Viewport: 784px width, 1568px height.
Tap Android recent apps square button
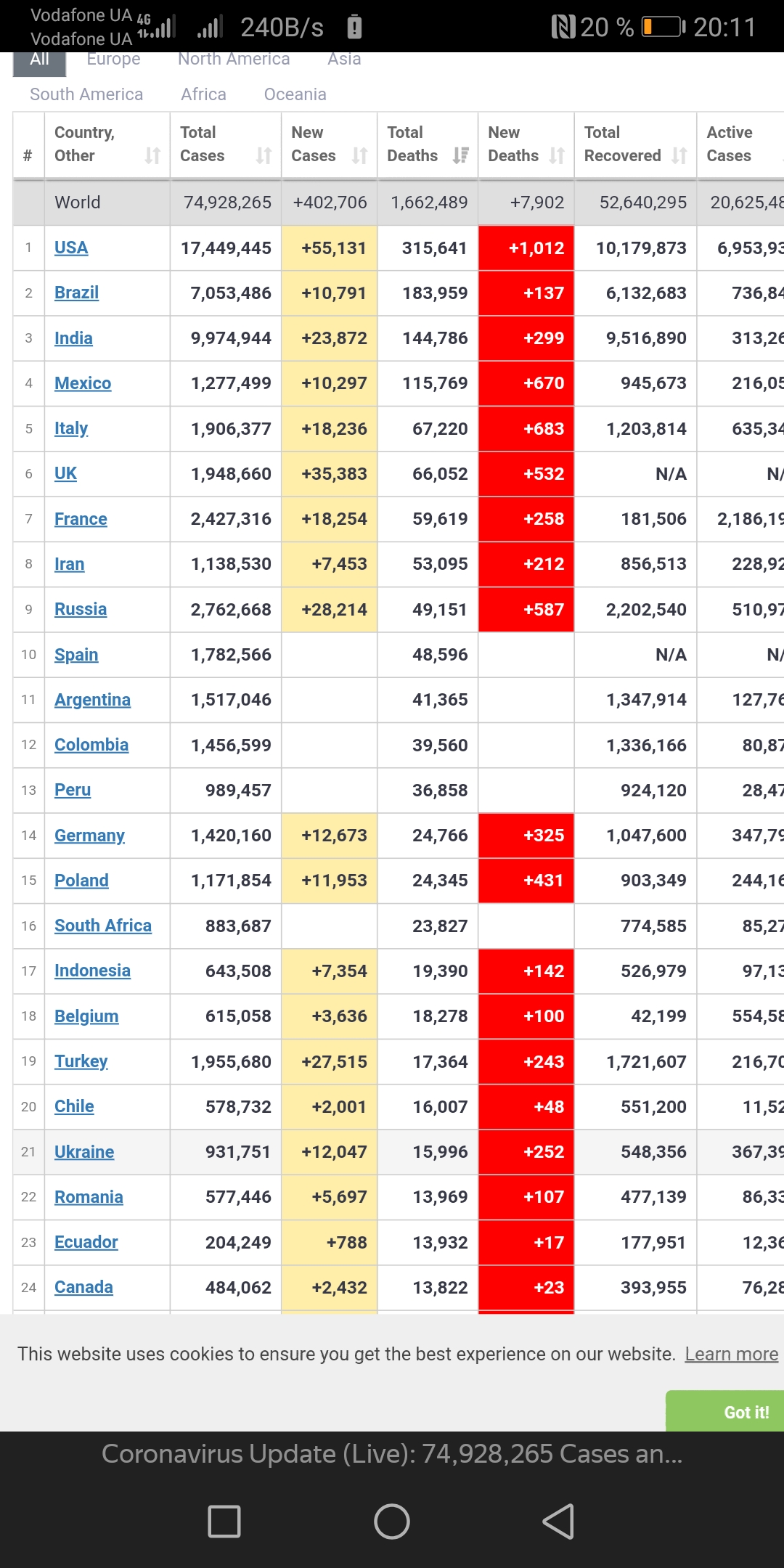tap(224, 1521)
